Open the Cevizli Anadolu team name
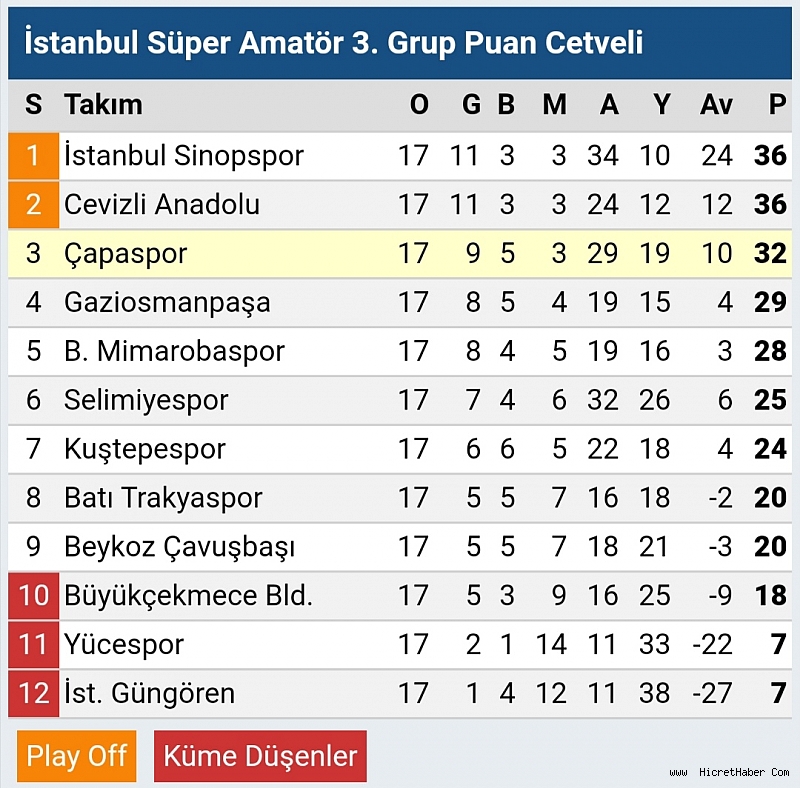Image resolution: width=800 pixels, height=788 pixels. point(162,204)
